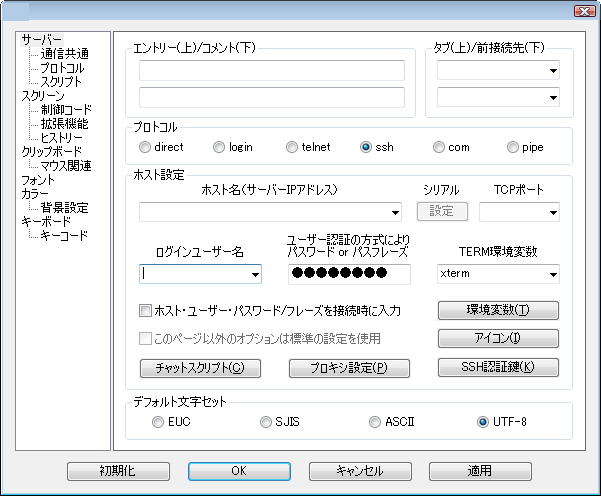
Task: Click the password or passphrase field
Action: 349,274
